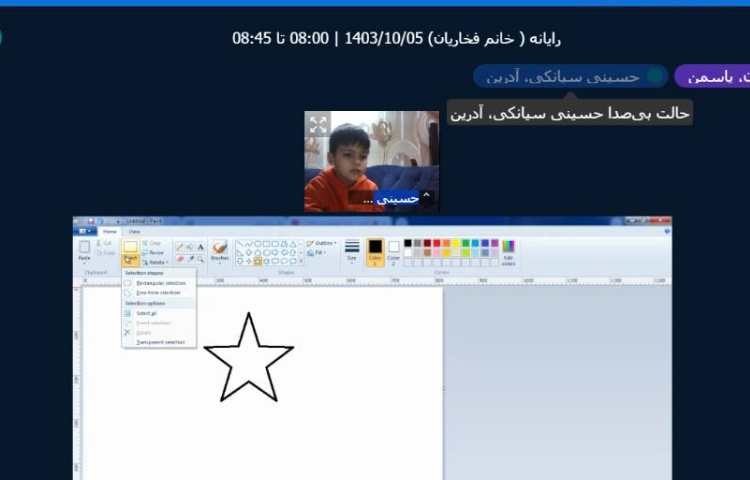Switch to the View ribbon tab
750x480 pixels.
pos(134,231)
